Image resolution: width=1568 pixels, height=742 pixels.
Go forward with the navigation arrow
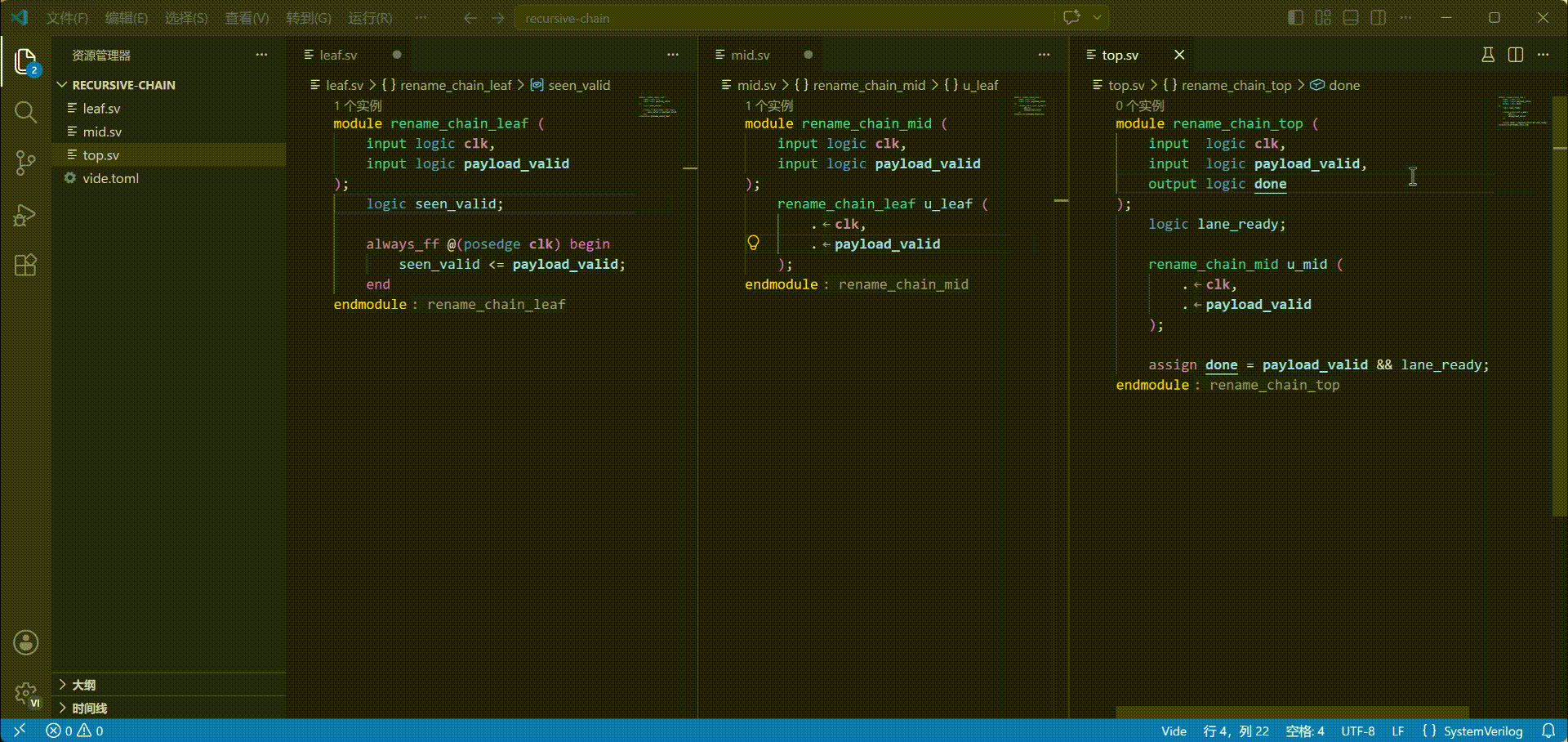[498, 17]
